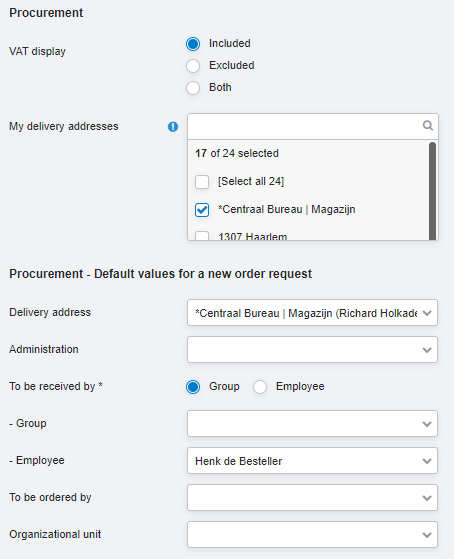Click the info icon beside My delivery addresses

click(173, 127)
